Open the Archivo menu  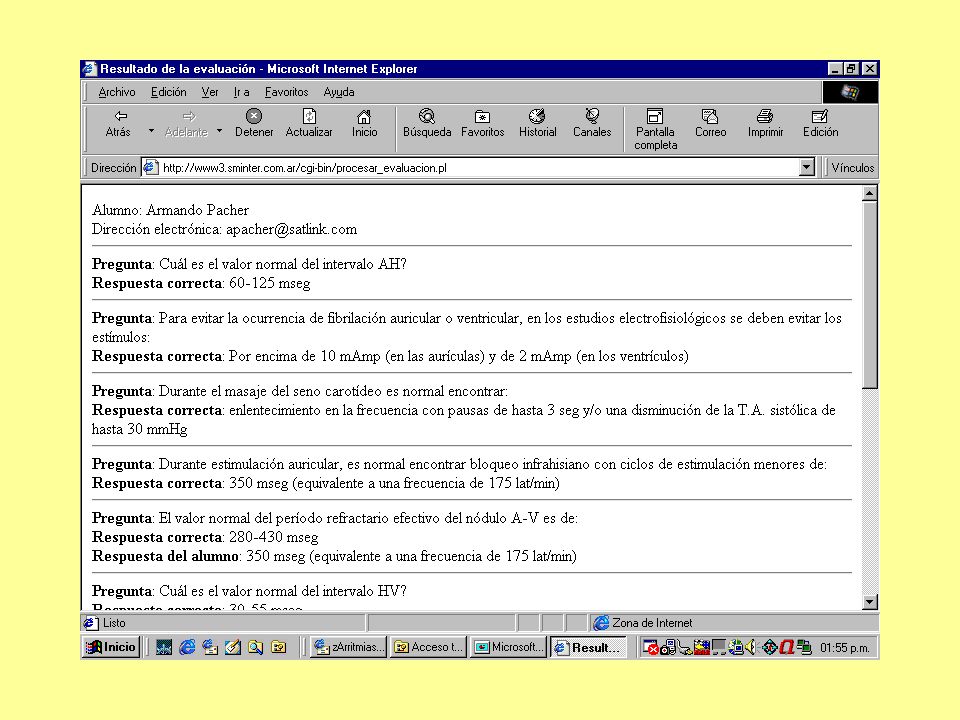[x=117, y=92]
